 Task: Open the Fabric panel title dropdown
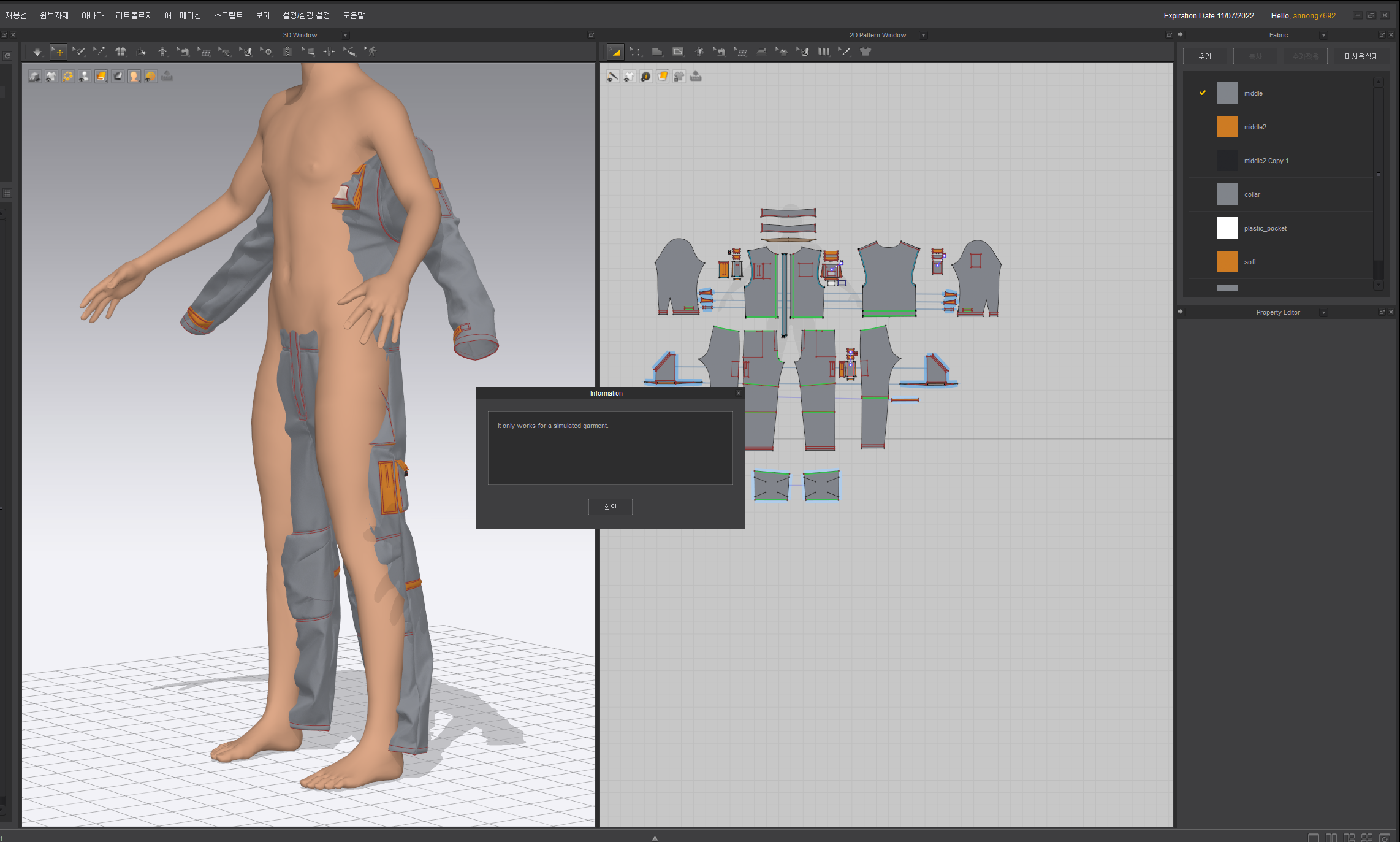coord(1323,36)
